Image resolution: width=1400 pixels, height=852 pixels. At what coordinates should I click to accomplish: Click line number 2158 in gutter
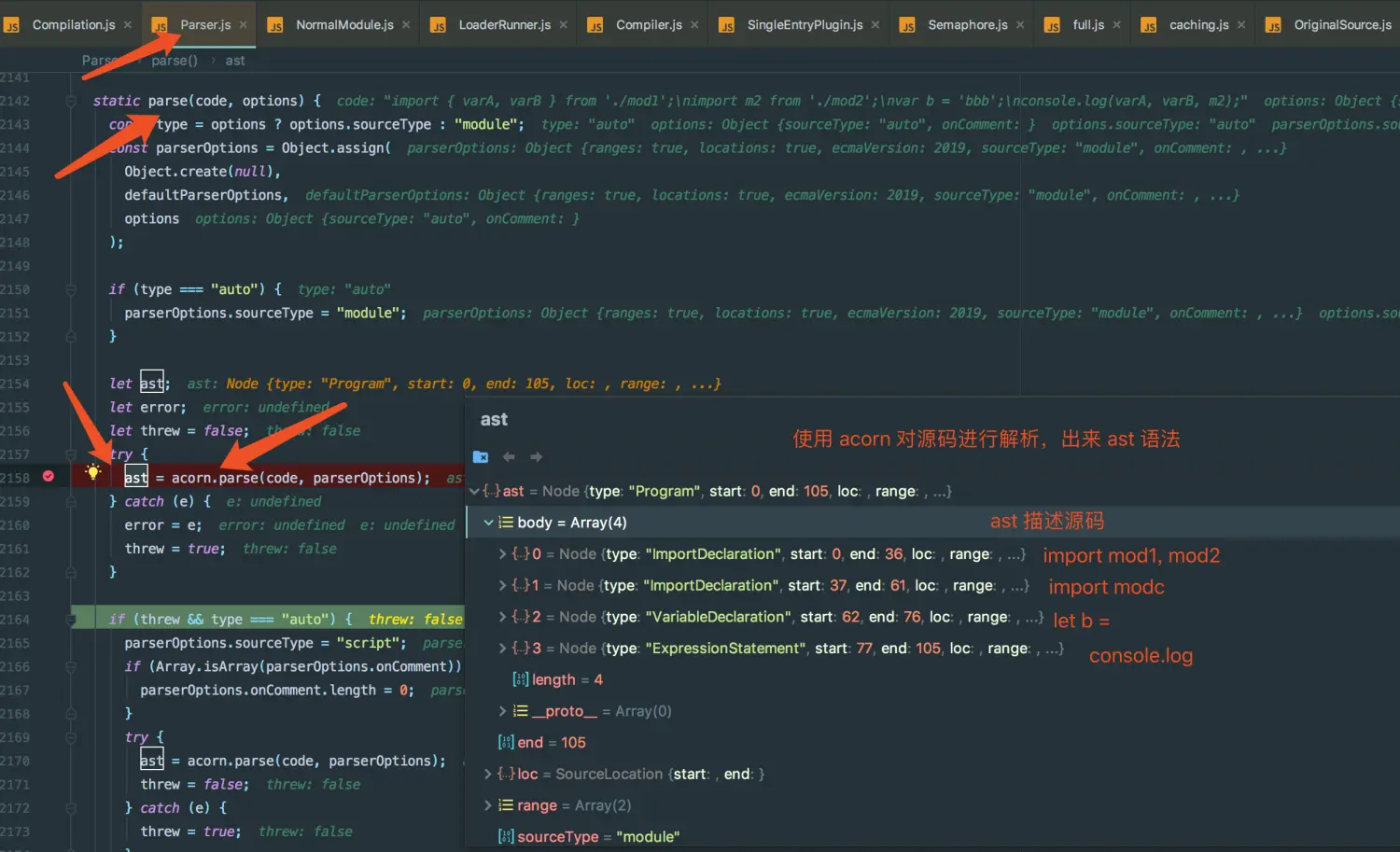pyautogui.click(x=15, y=478)
